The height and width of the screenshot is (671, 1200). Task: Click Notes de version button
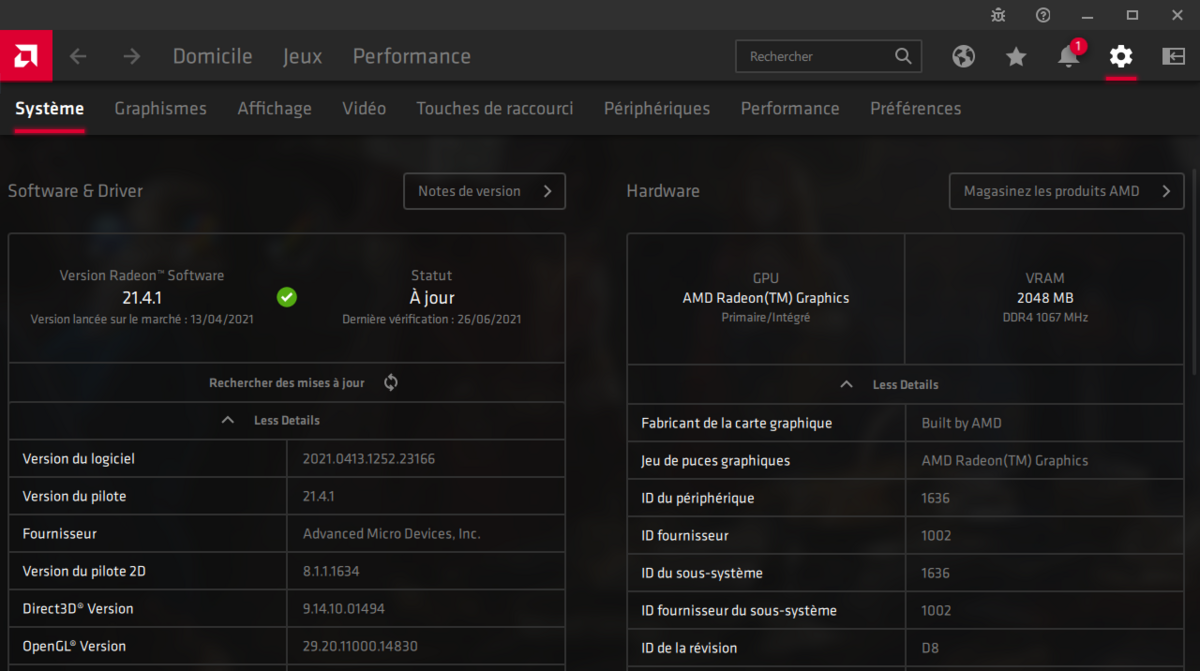click(x=485, y=191)
